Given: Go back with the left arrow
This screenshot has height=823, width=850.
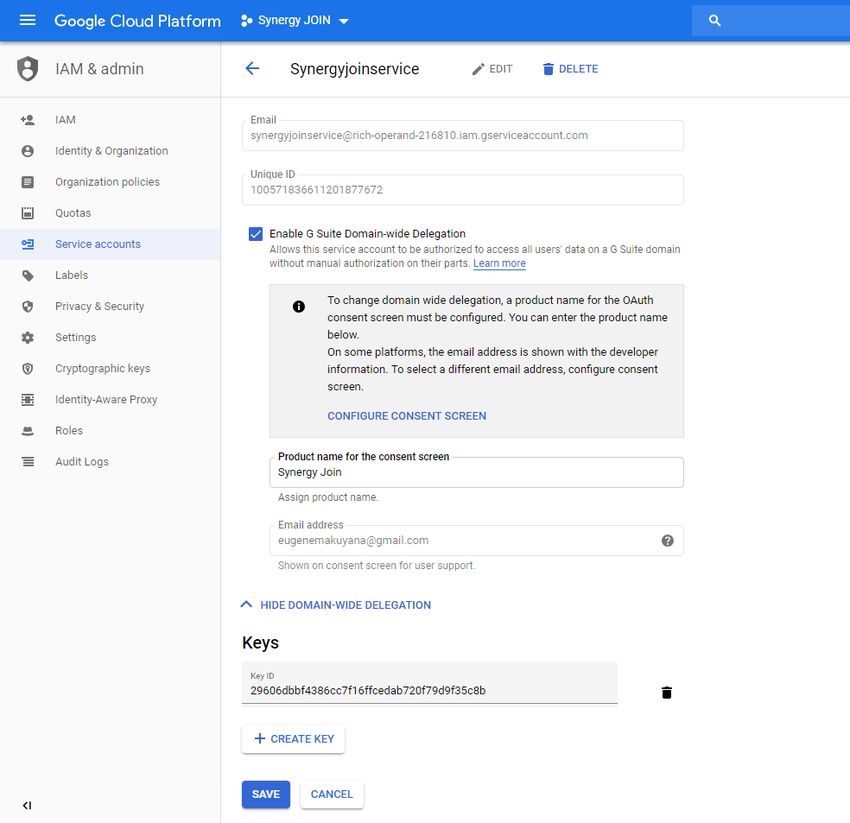Looking at the screenshot, I should (x=252, y=69).
